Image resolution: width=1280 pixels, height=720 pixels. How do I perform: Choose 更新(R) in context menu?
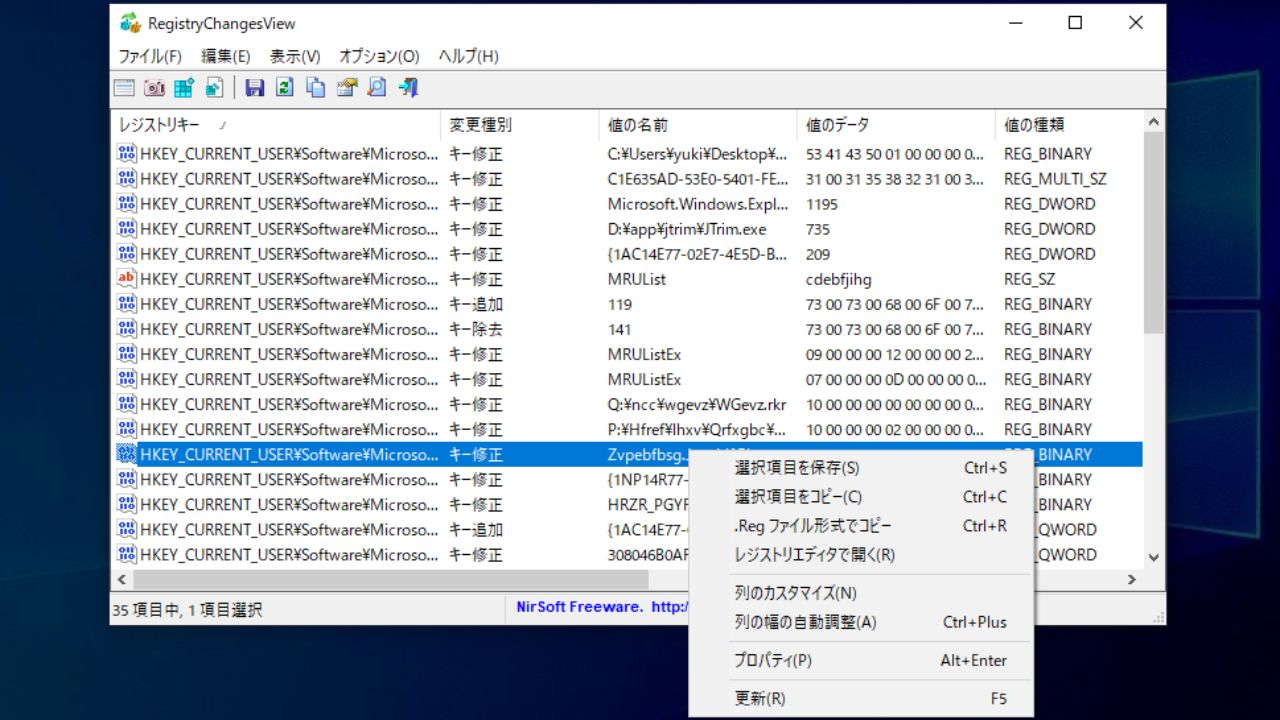point(861,698)
